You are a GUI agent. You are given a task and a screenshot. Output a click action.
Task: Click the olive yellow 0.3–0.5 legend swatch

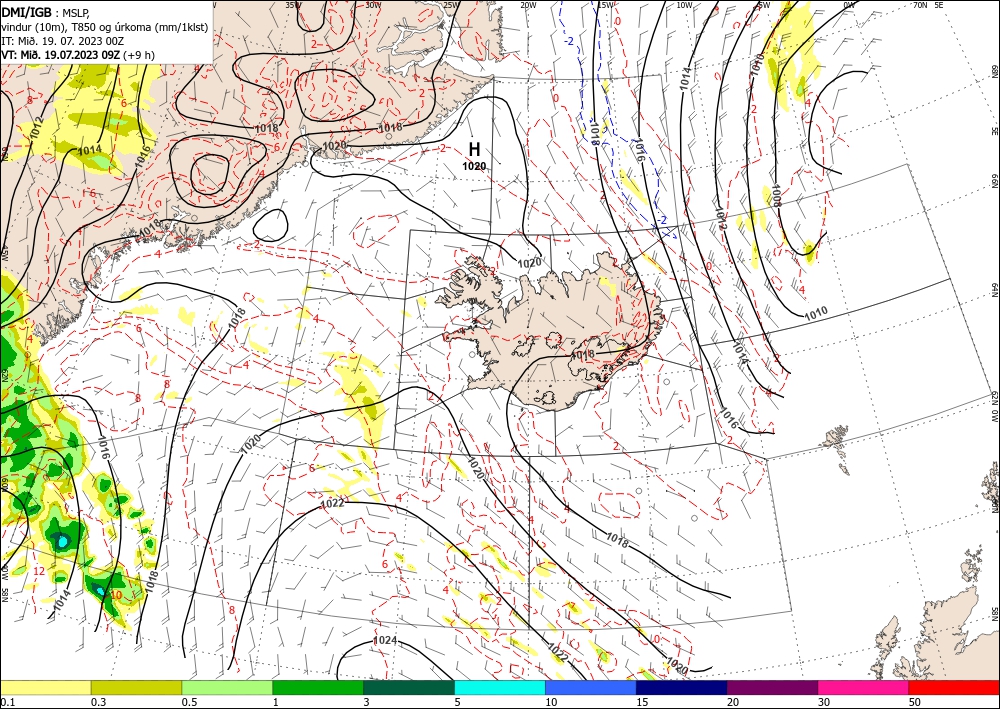136,687
